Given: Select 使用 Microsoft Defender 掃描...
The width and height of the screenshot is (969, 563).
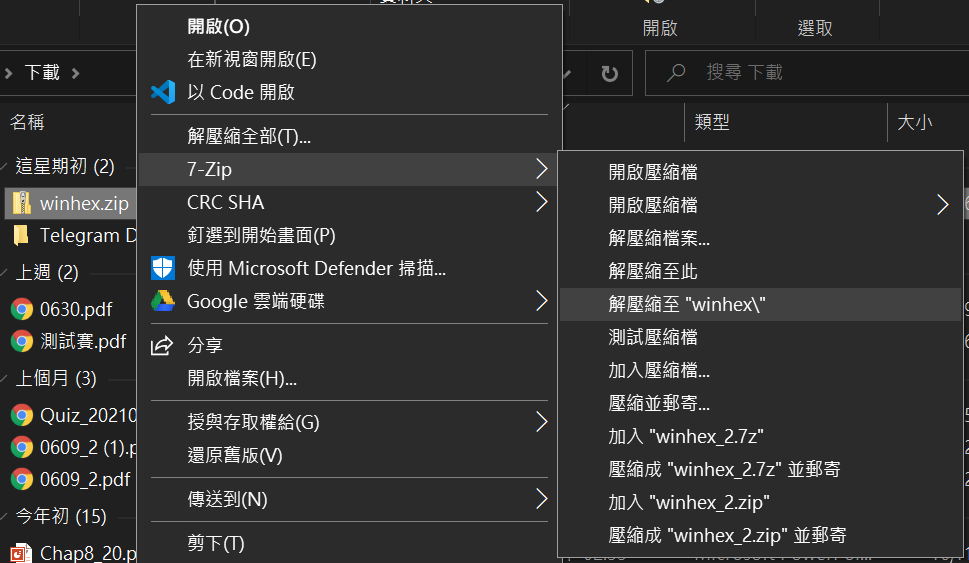Looking at the screenshot, I should click(349, 268).
